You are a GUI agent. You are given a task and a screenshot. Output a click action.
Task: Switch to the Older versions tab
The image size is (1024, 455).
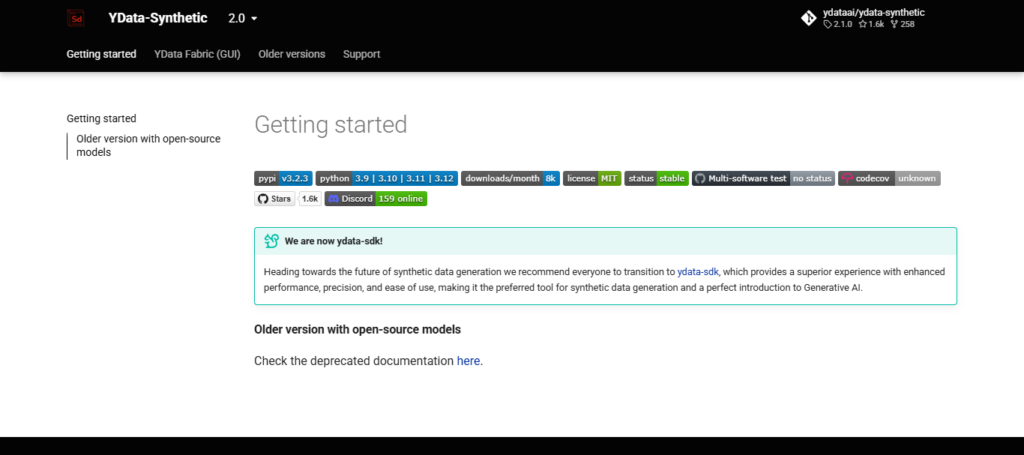[291, 54]
